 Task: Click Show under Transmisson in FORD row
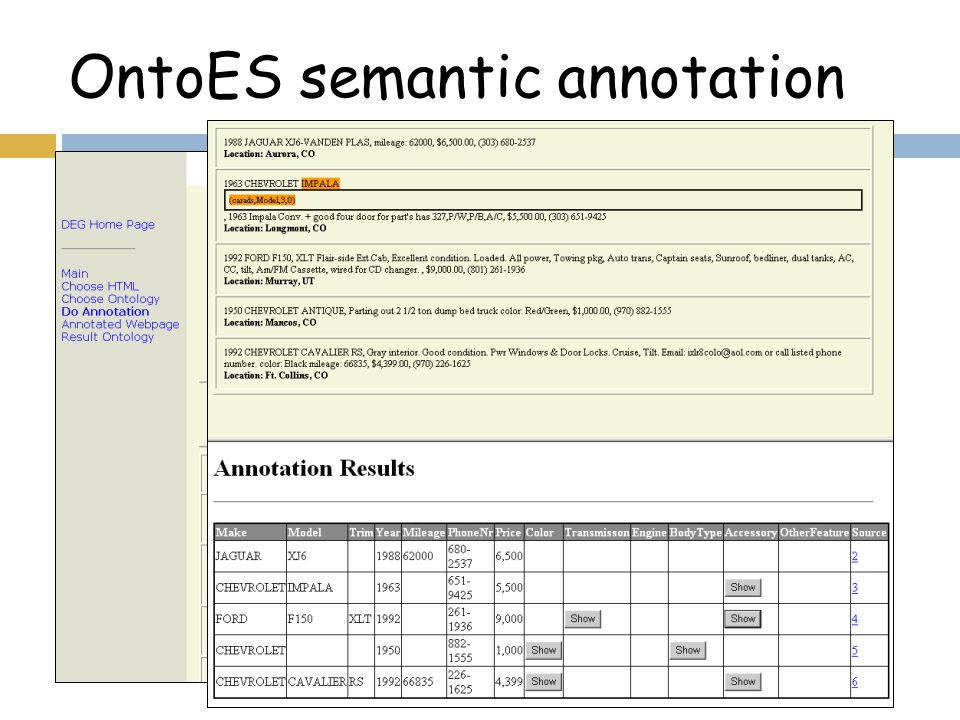point(582,619)
